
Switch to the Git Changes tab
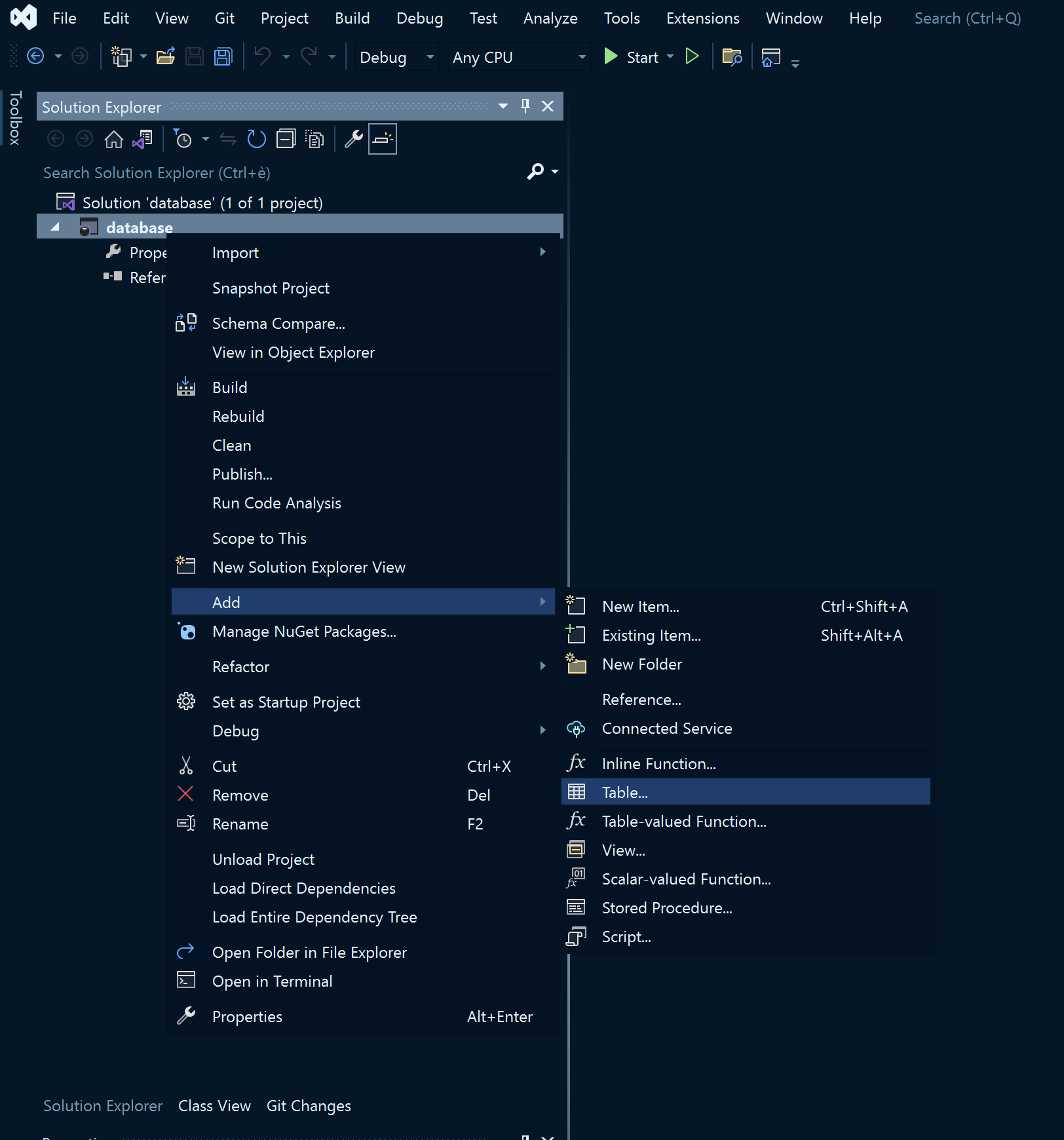coord(309,1106)
